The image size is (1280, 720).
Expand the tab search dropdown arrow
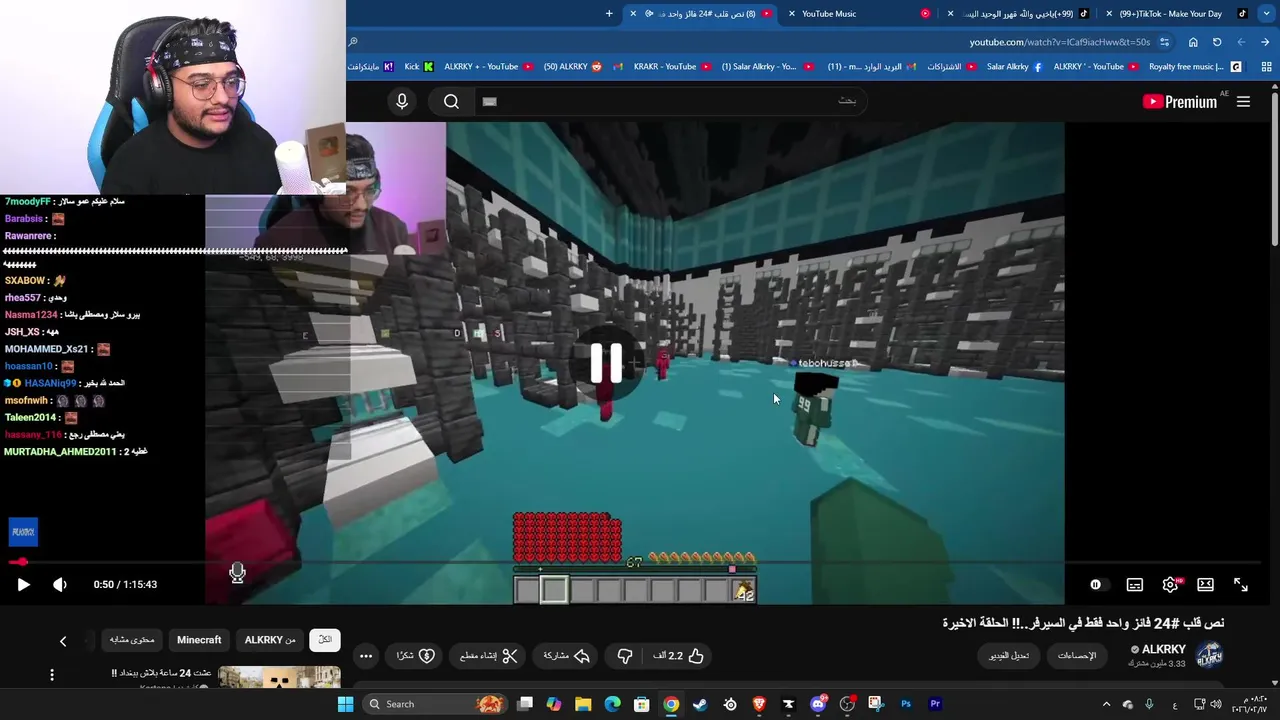coord(1266,14)
